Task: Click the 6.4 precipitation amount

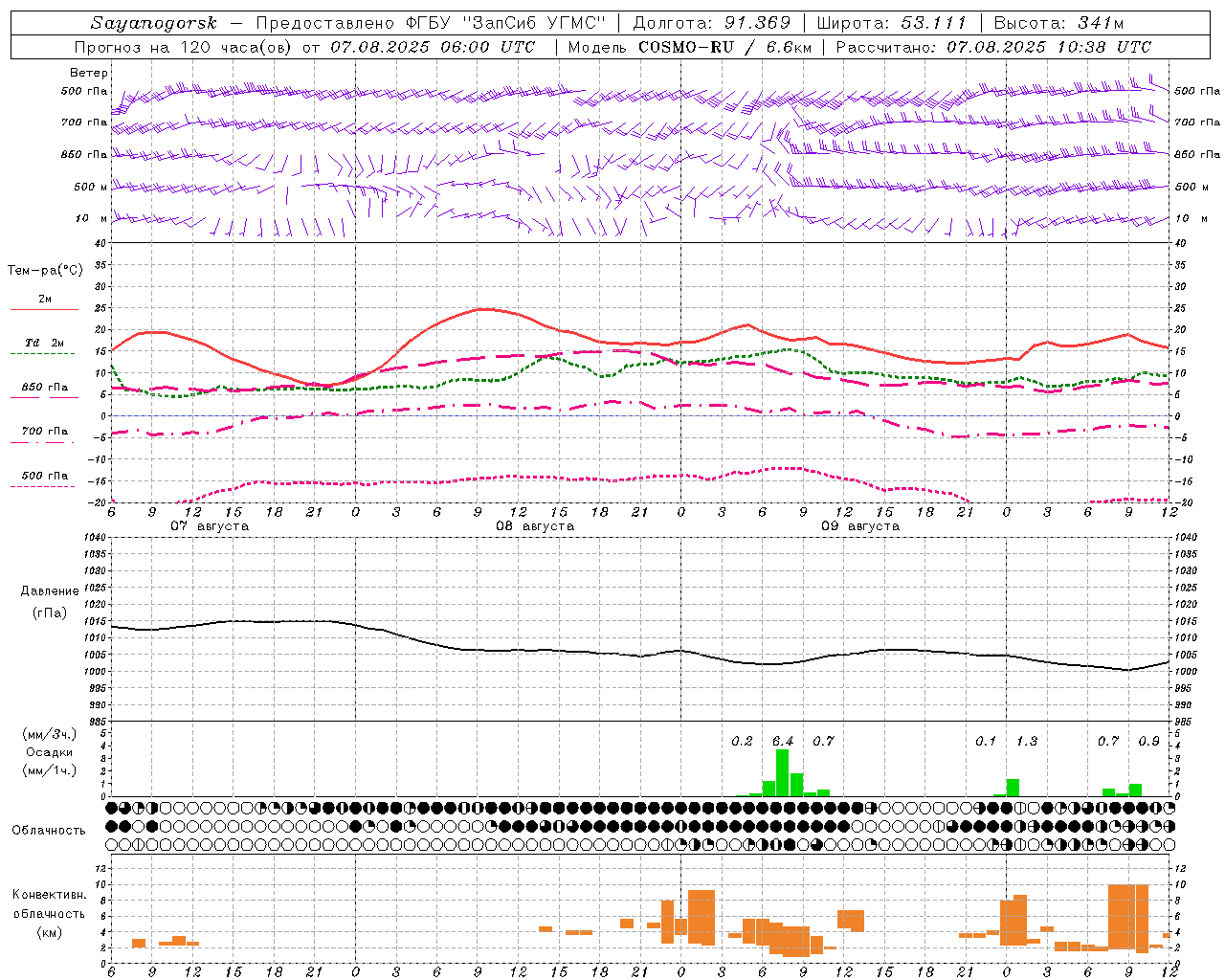Action: point(783,742)
